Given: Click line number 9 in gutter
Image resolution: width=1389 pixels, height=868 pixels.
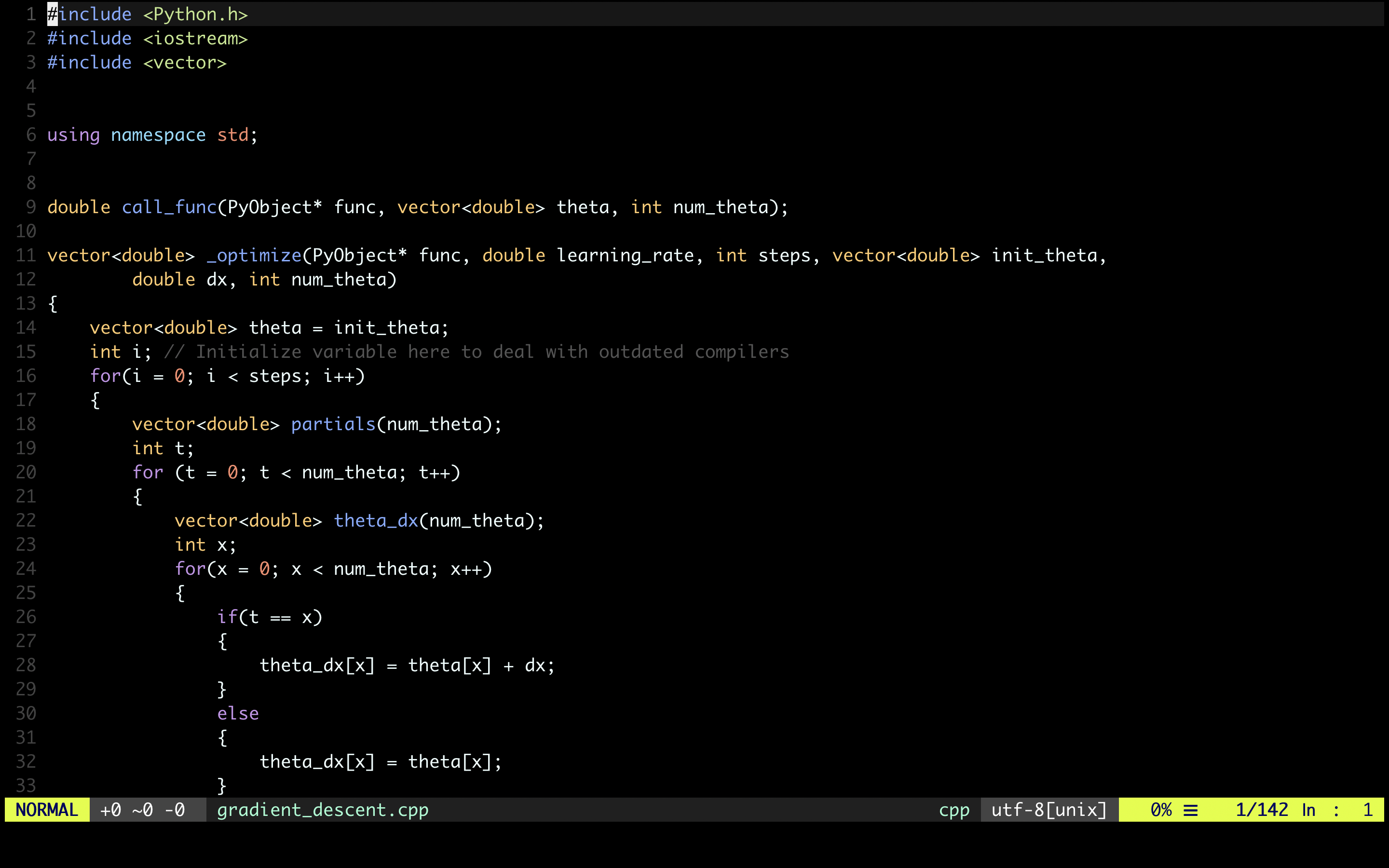Looking at the screenshot, I should tap(30, 207).
